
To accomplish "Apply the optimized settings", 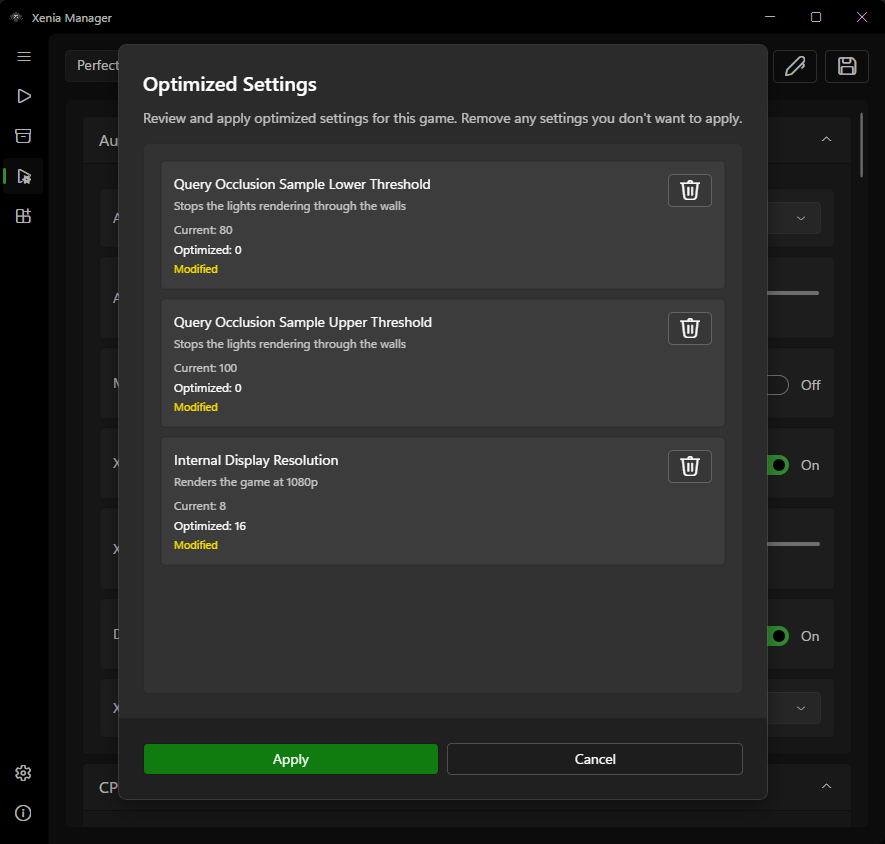I will click(290, 759).
